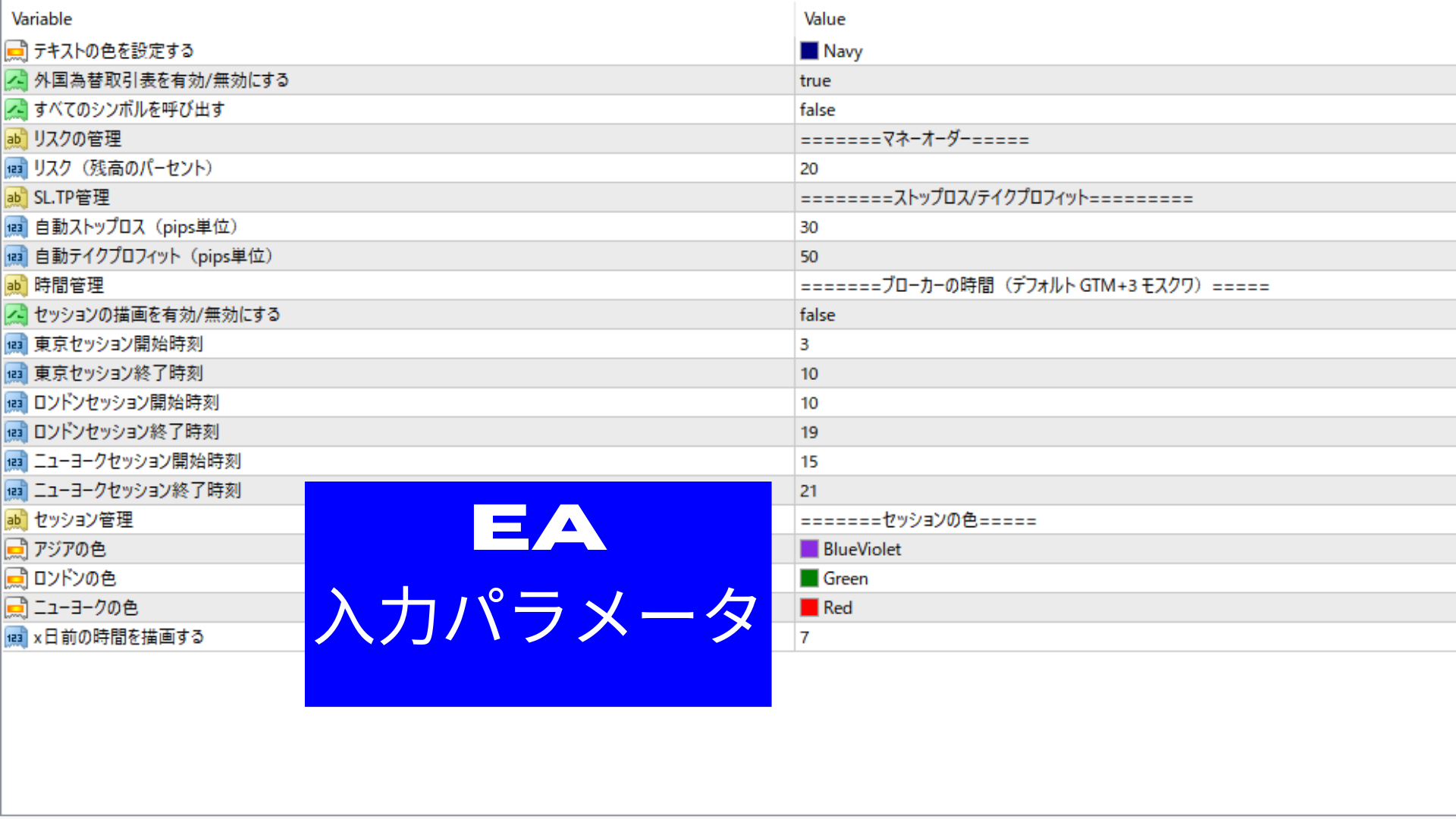
Task: Click the ab icon beside SL.TP管理
Action: coord(15,198)
